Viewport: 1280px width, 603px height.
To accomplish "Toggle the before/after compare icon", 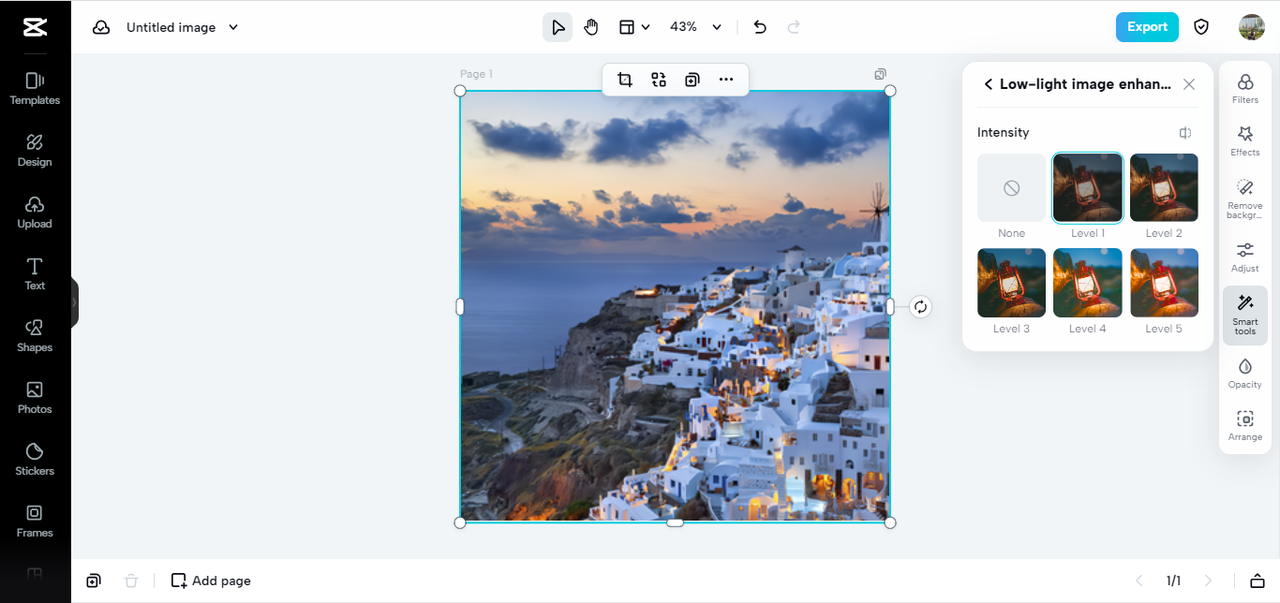I will (1185, 133).
